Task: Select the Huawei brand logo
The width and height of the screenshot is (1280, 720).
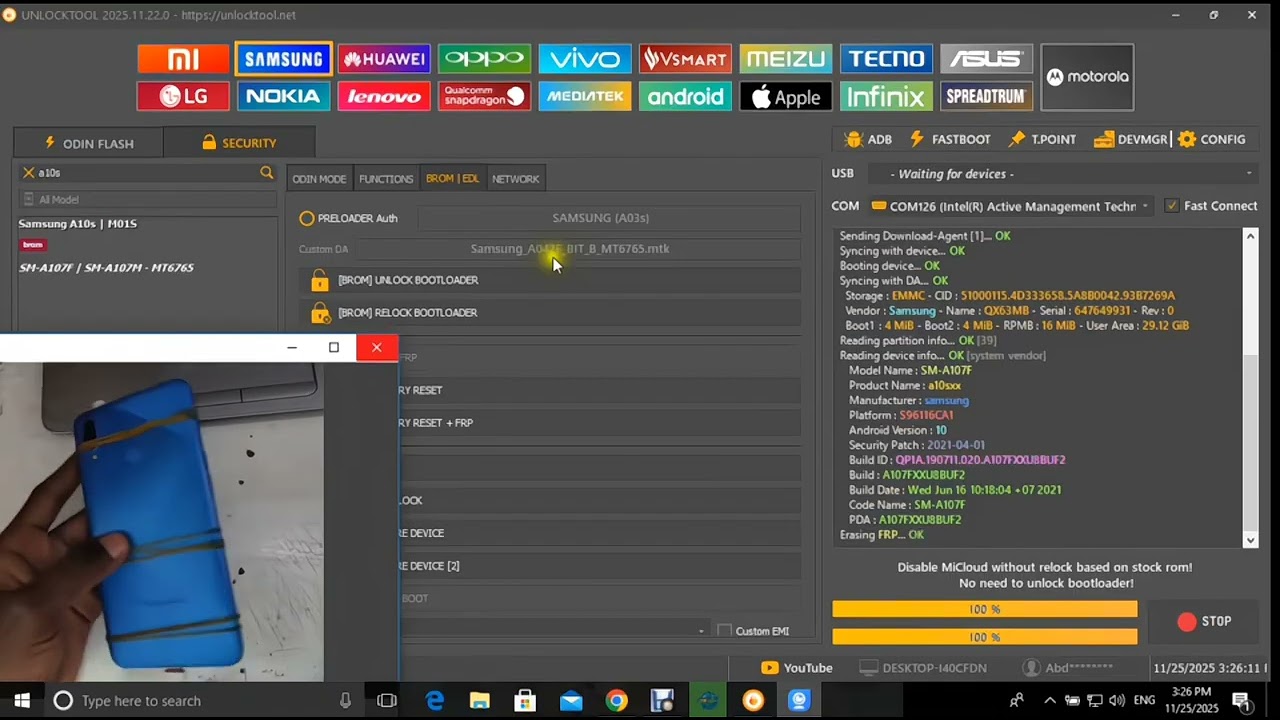Action: point(384,59)
